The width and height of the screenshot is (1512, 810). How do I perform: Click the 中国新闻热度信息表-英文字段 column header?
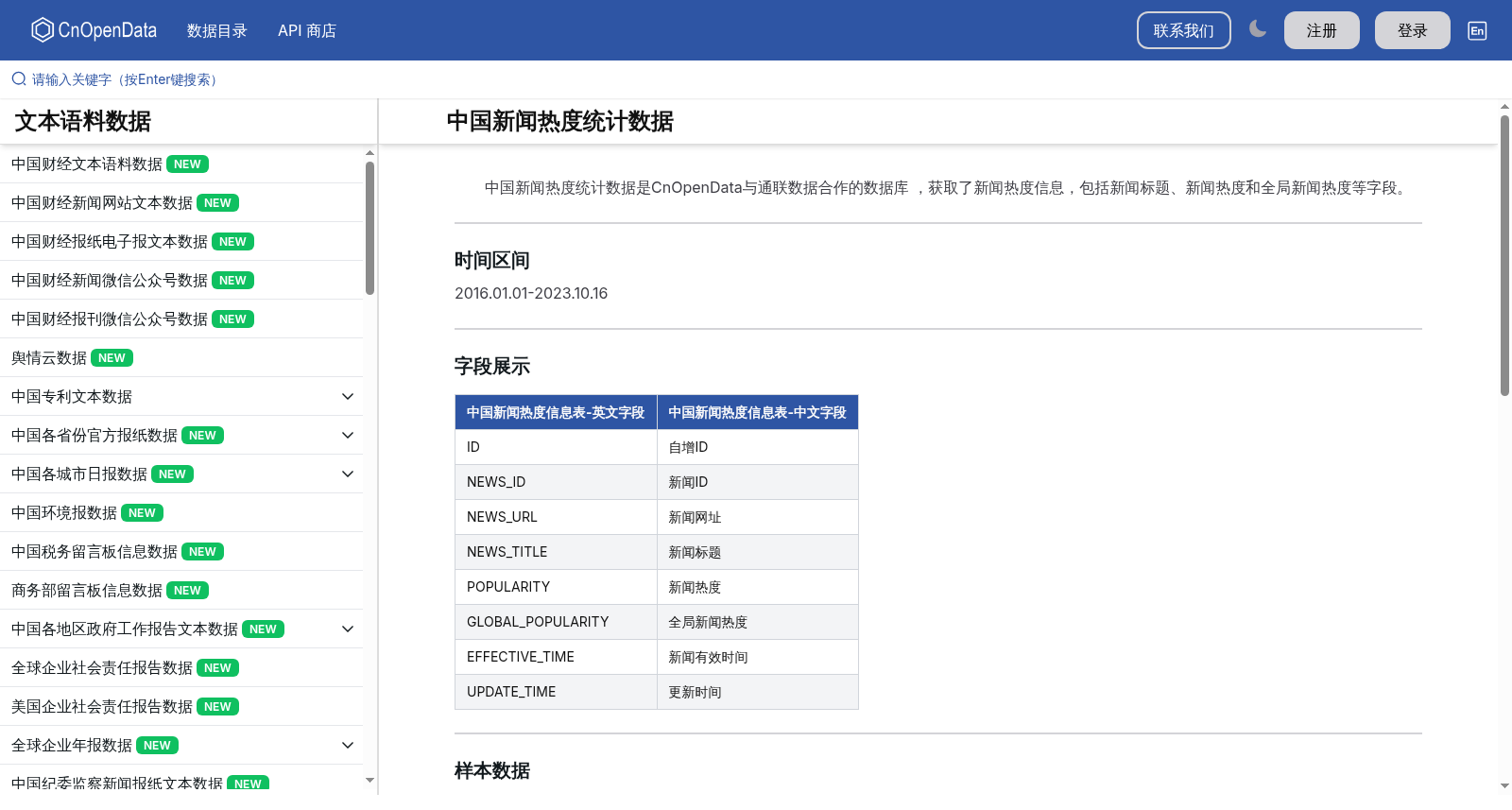coord(556,413)
